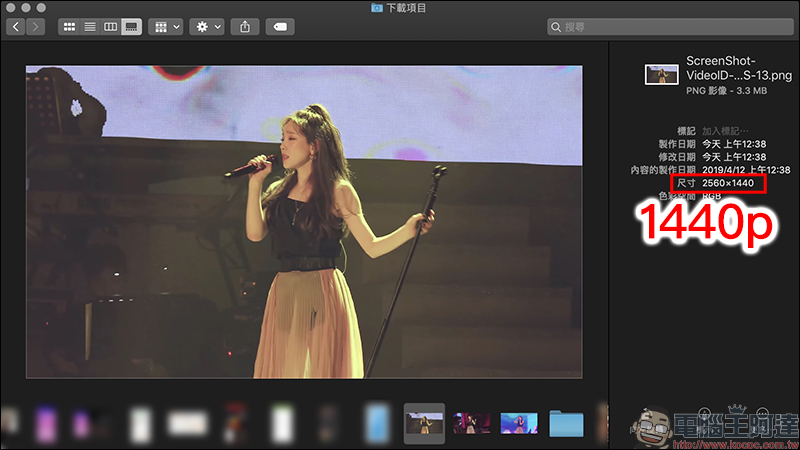Open the gear action menu

click(x=209, y=26)
